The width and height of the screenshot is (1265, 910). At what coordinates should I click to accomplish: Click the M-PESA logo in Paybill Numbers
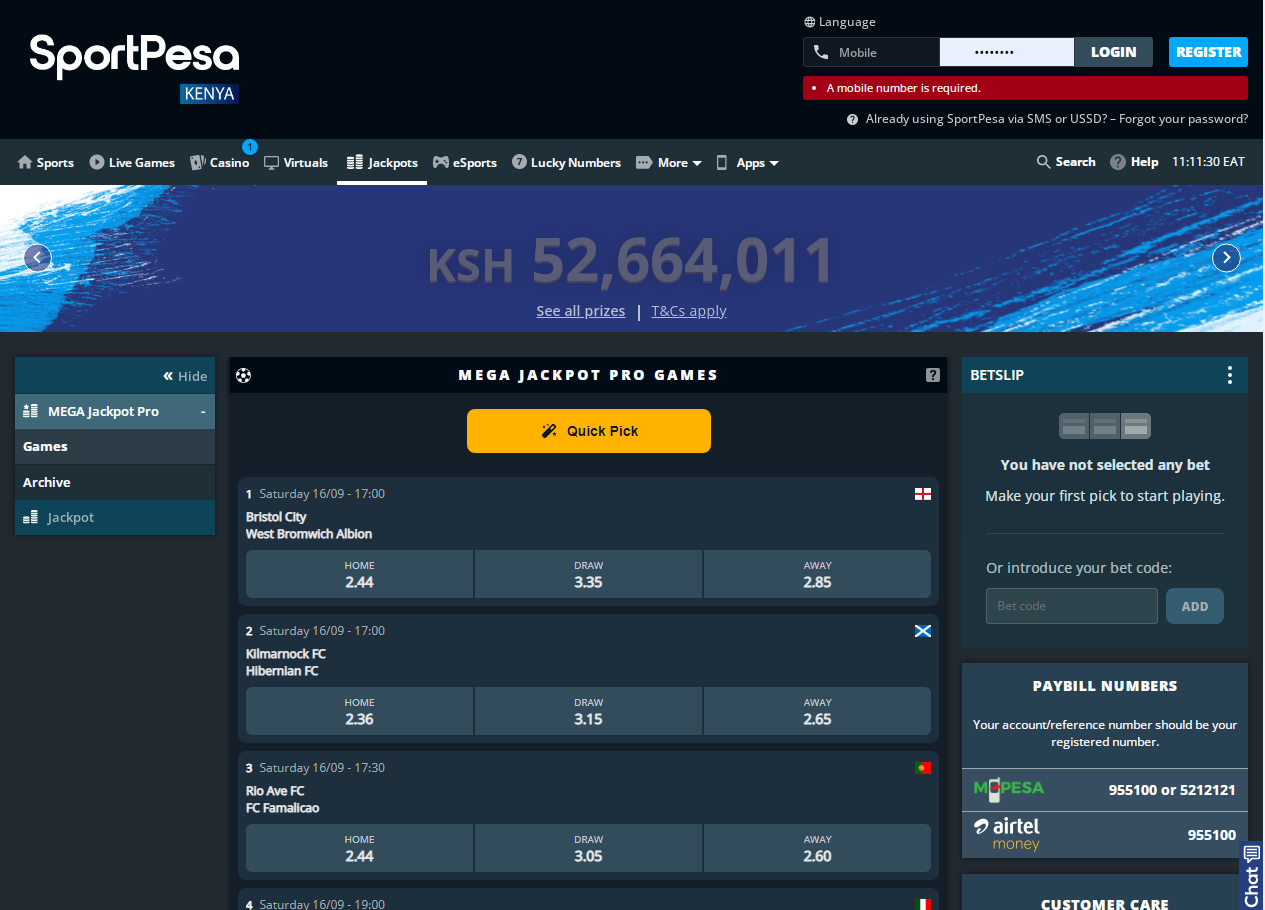click(1008, 789)
